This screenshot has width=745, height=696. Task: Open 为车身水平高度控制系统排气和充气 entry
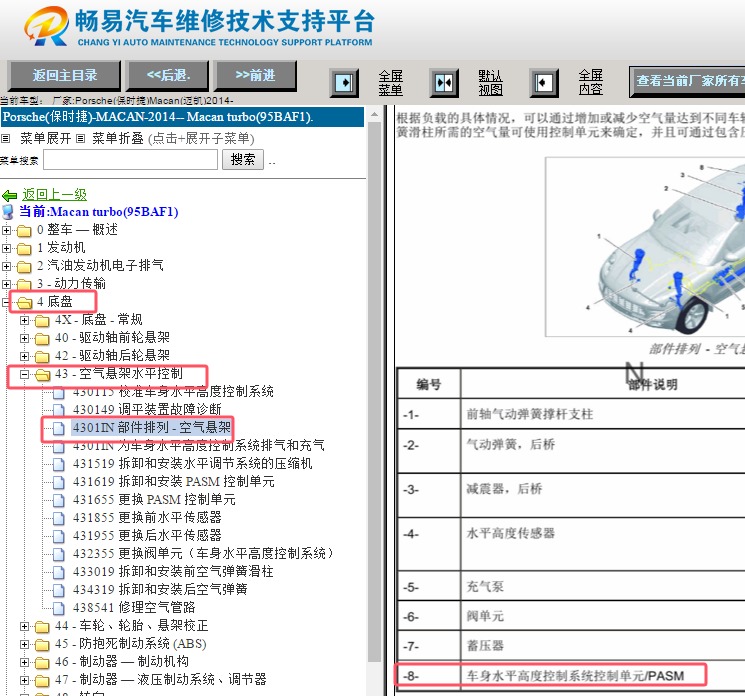(199, 446)
